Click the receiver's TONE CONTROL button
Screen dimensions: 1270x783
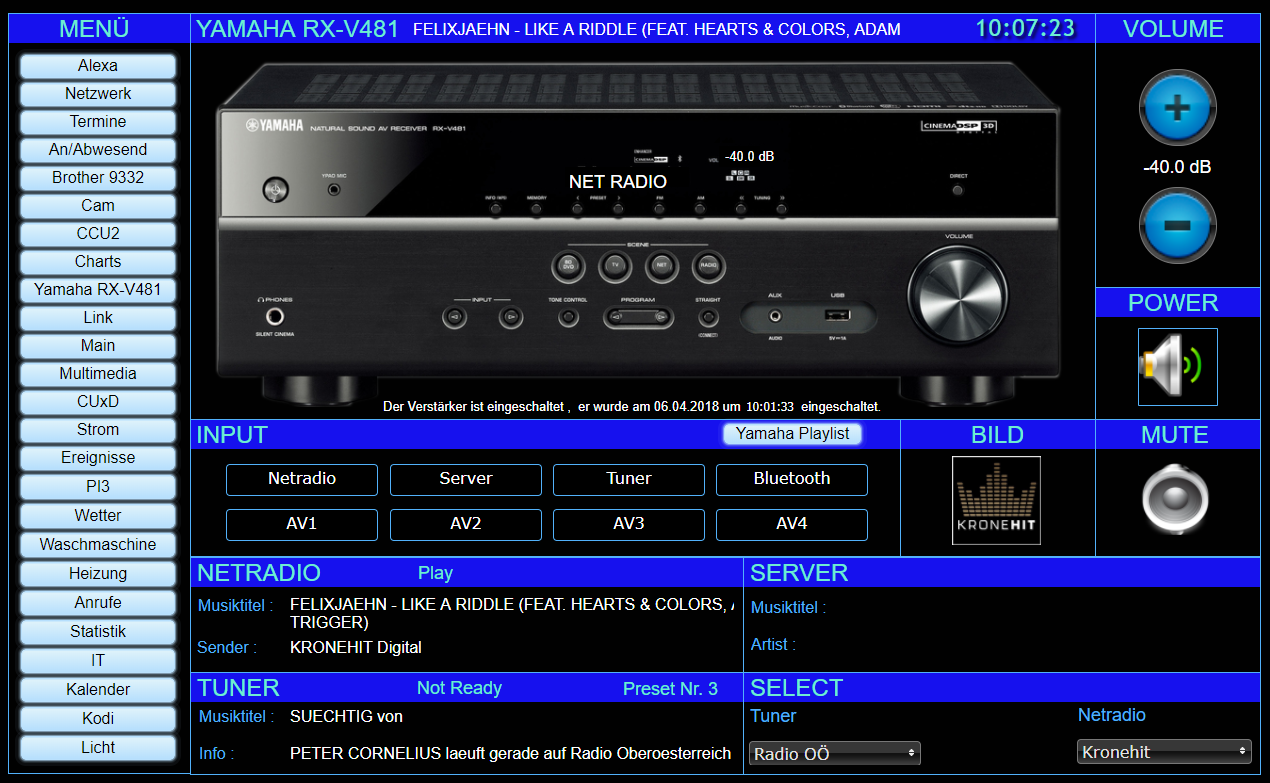pos(568,318)
